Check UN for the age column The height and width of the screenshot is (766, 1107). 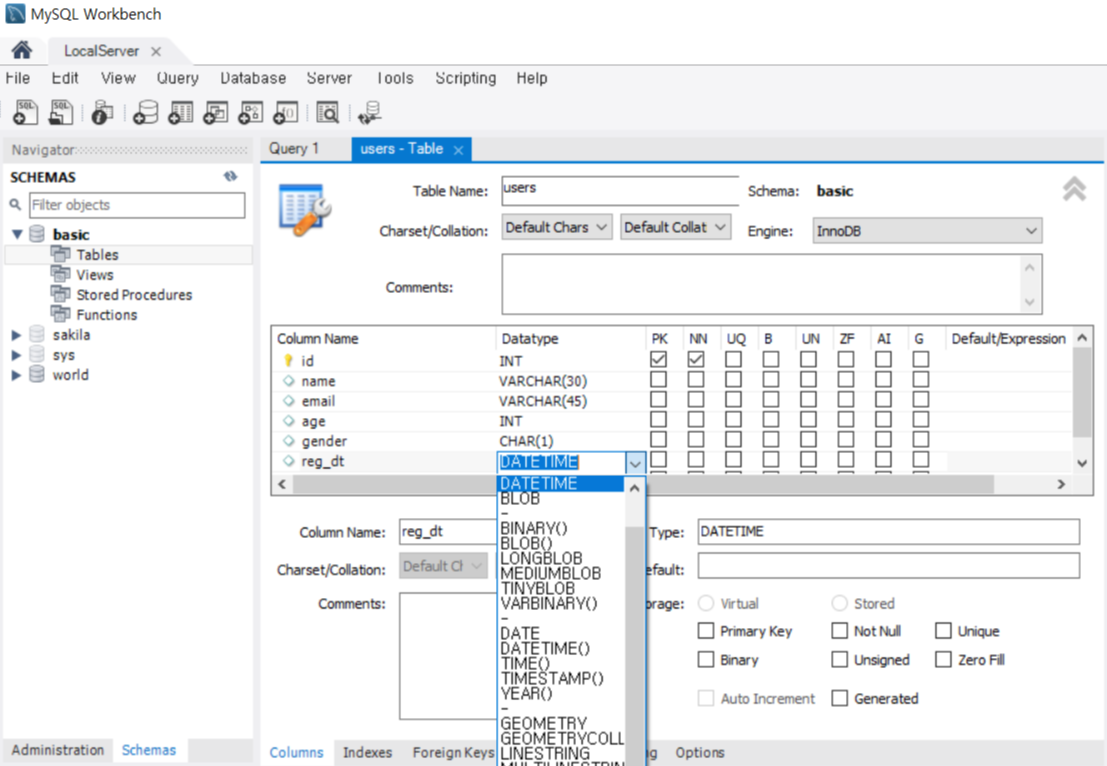(x=808, y=419)
